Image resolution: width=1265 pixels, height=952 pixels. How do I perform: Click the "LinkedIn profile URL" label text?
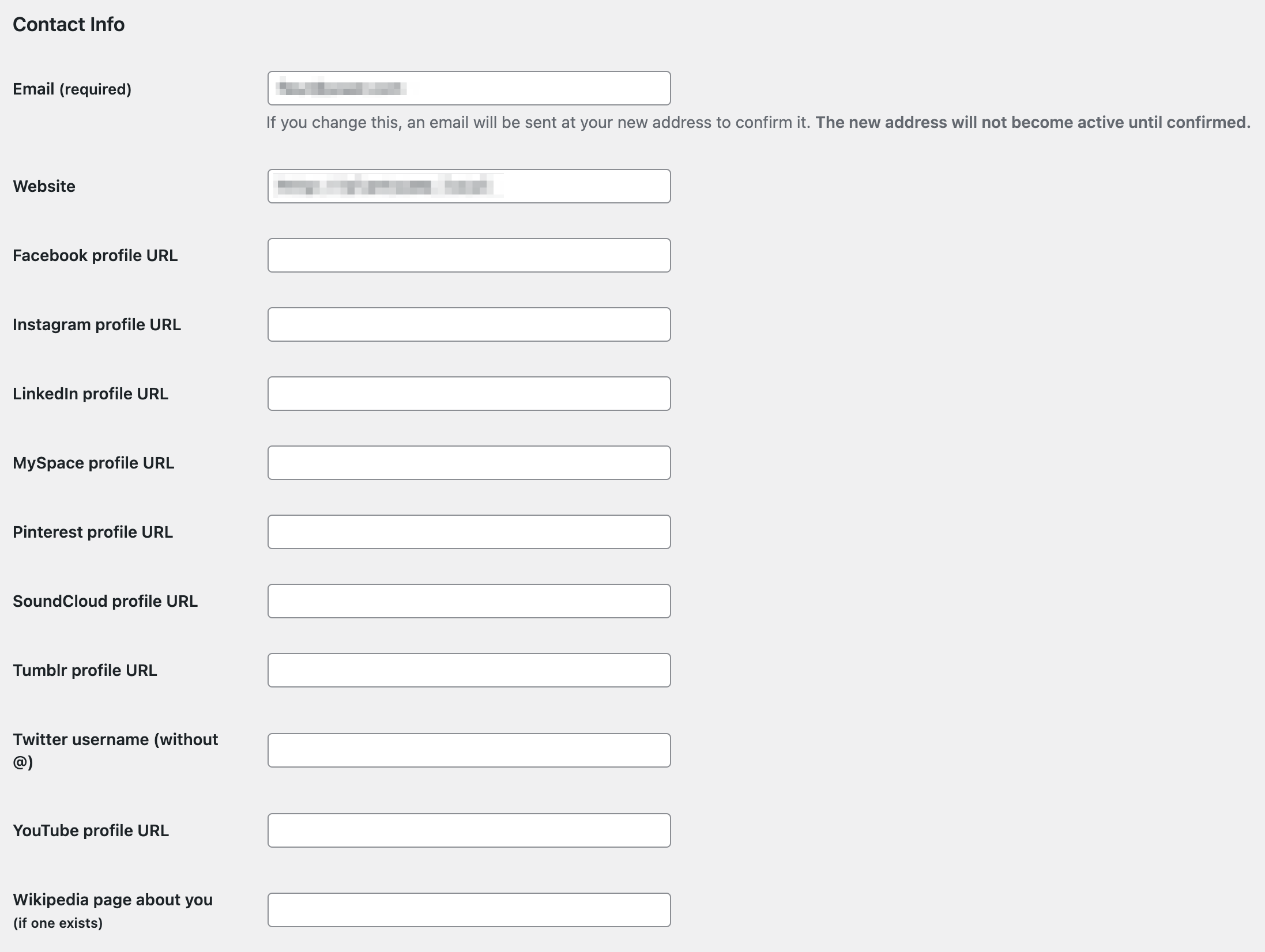point(91,394)
